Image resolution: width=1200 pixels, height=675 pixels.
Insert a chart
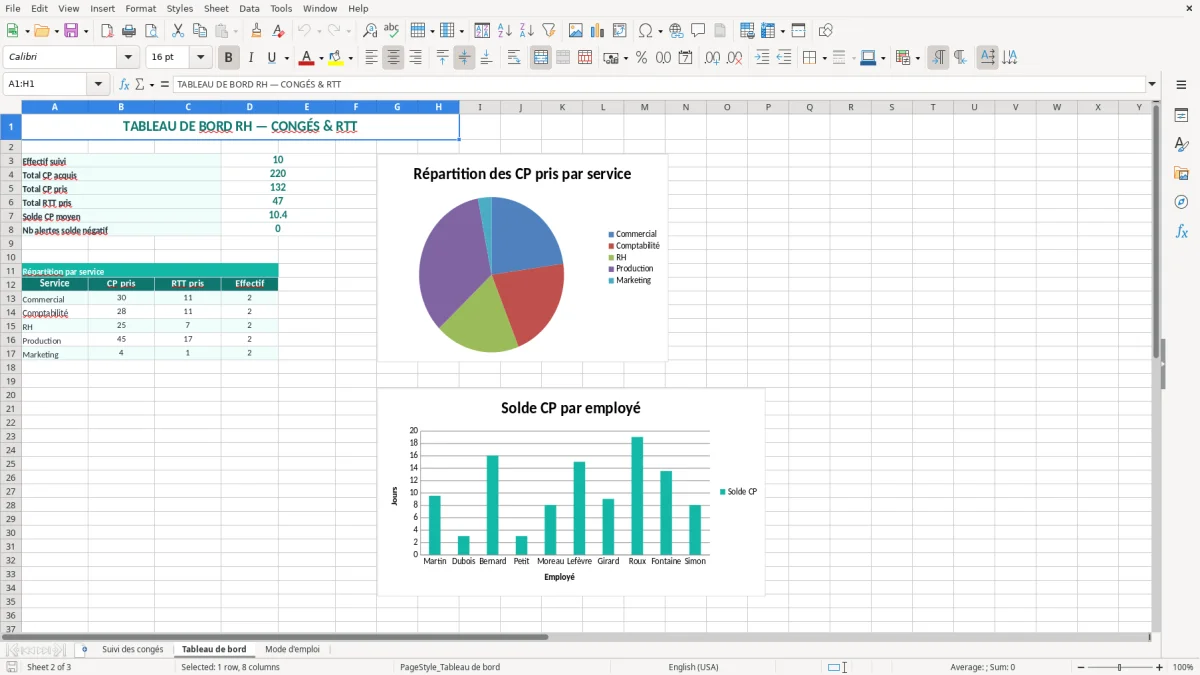point(598,31)
